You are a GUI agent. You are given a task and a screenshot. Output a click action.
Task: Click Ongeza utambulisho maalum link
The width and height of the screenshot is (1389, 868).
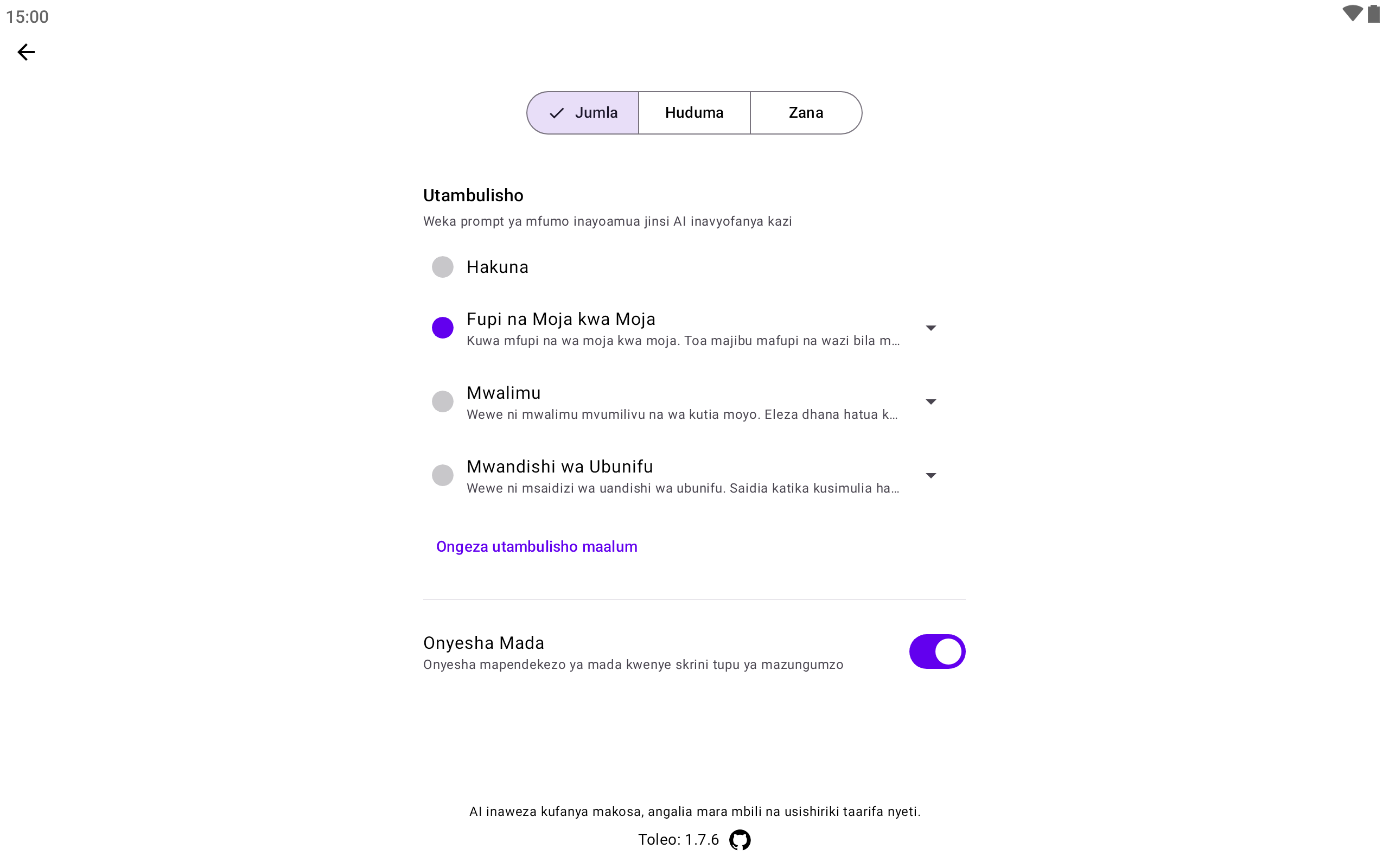537,546
